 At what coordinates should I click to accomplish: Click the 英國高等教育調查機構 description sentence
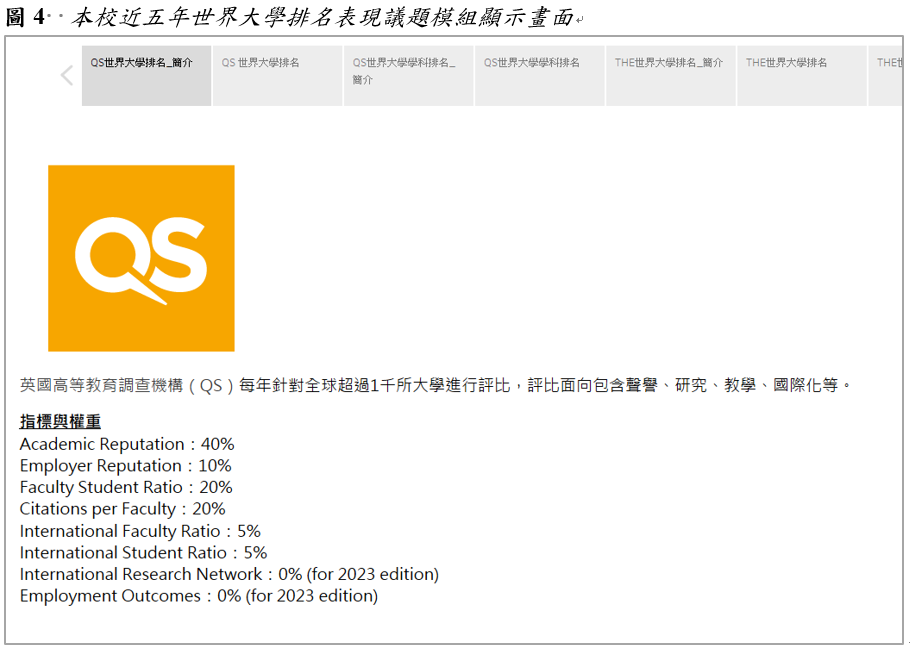pyautogui.click(x=436, y=385)
